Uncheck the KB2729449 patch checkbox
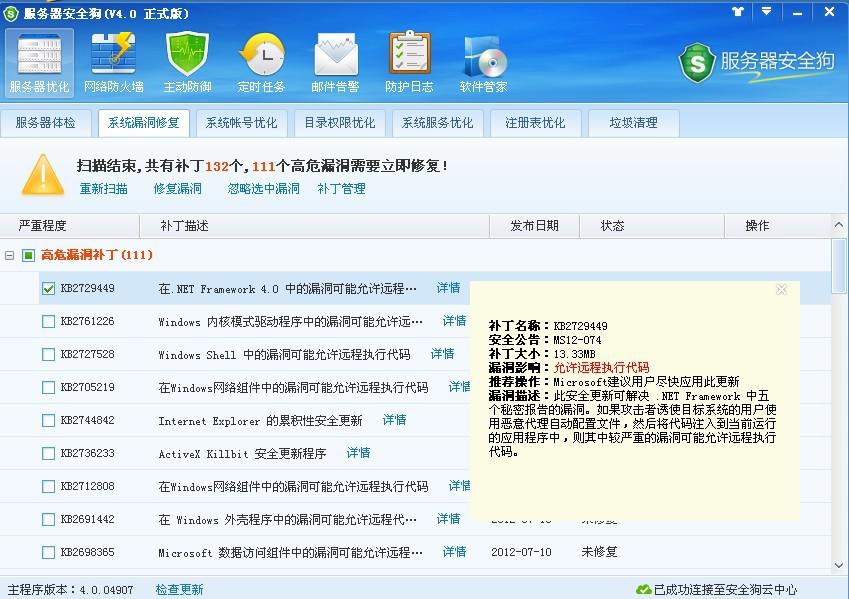Screen dimensions: 849x599 click(x=47, y=289)
